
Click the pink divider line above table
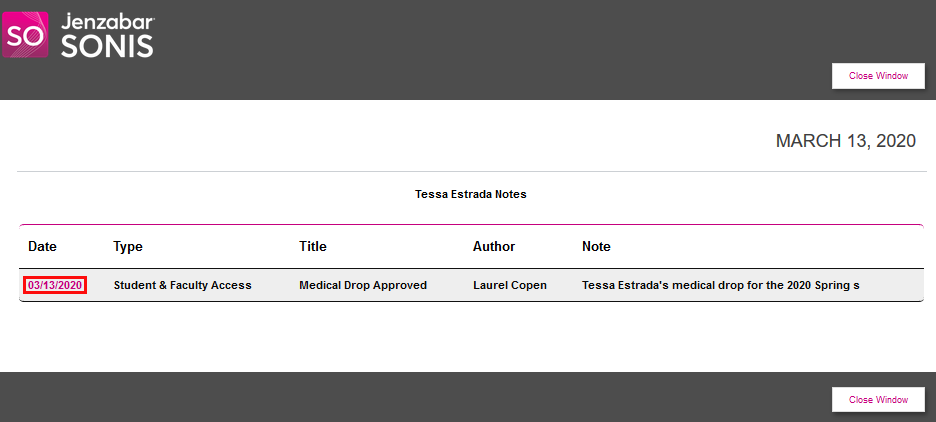[470, 225]
